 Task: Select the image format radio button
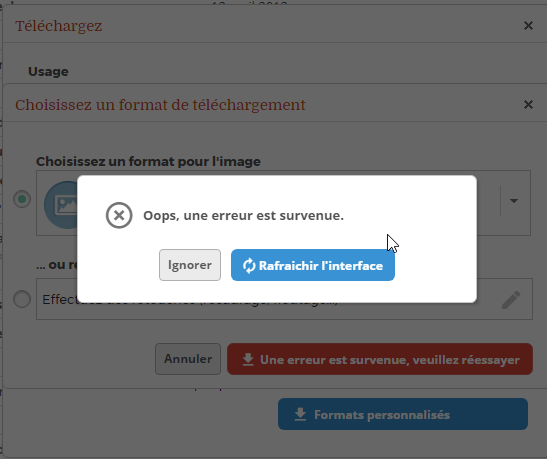click(22, 199)
